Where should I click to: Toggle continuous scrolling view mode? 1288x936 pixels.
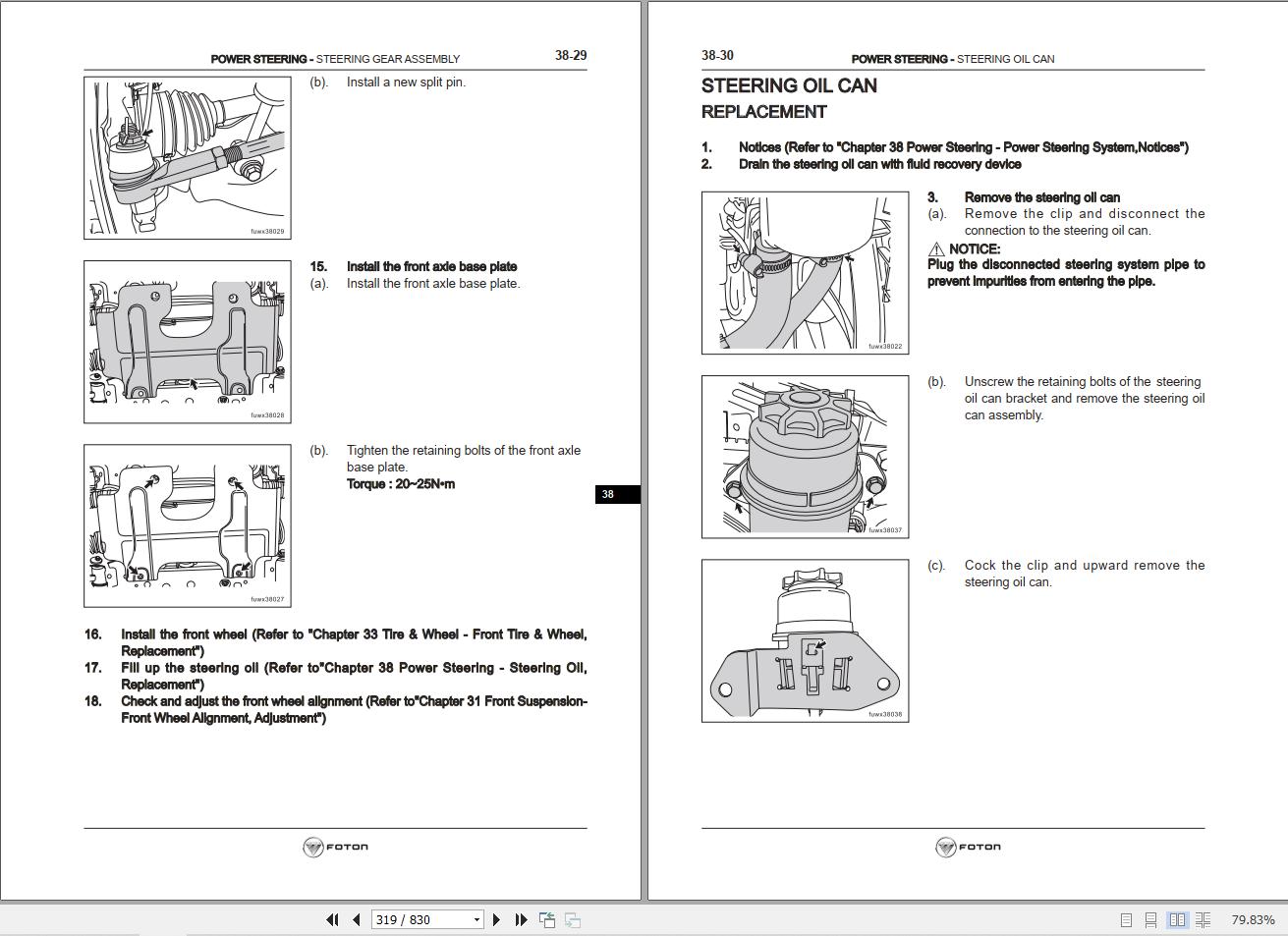pos(1150,919)
